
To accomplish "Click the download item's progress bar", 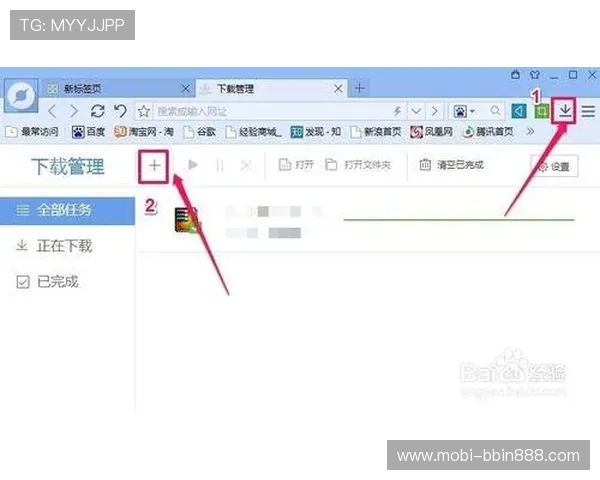I will coord(459,220).
